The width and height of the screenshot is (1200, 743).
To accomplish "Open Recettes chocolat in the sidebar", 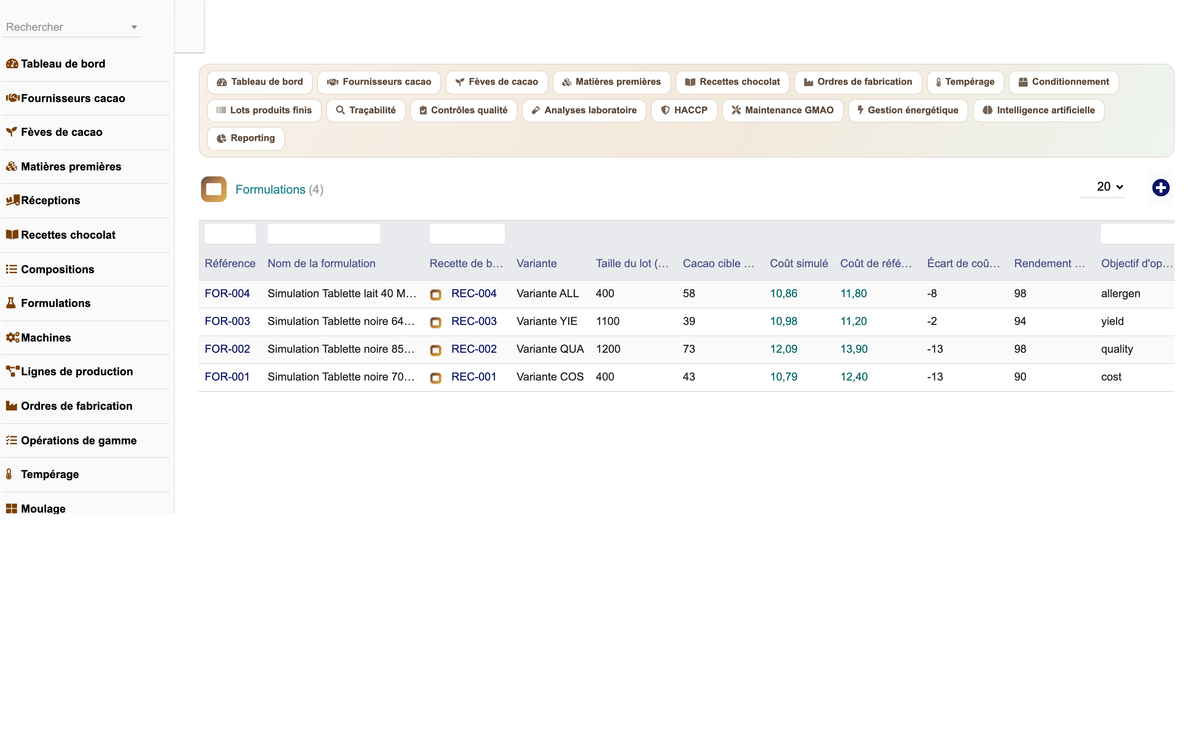I will click(x=60, y=235).
